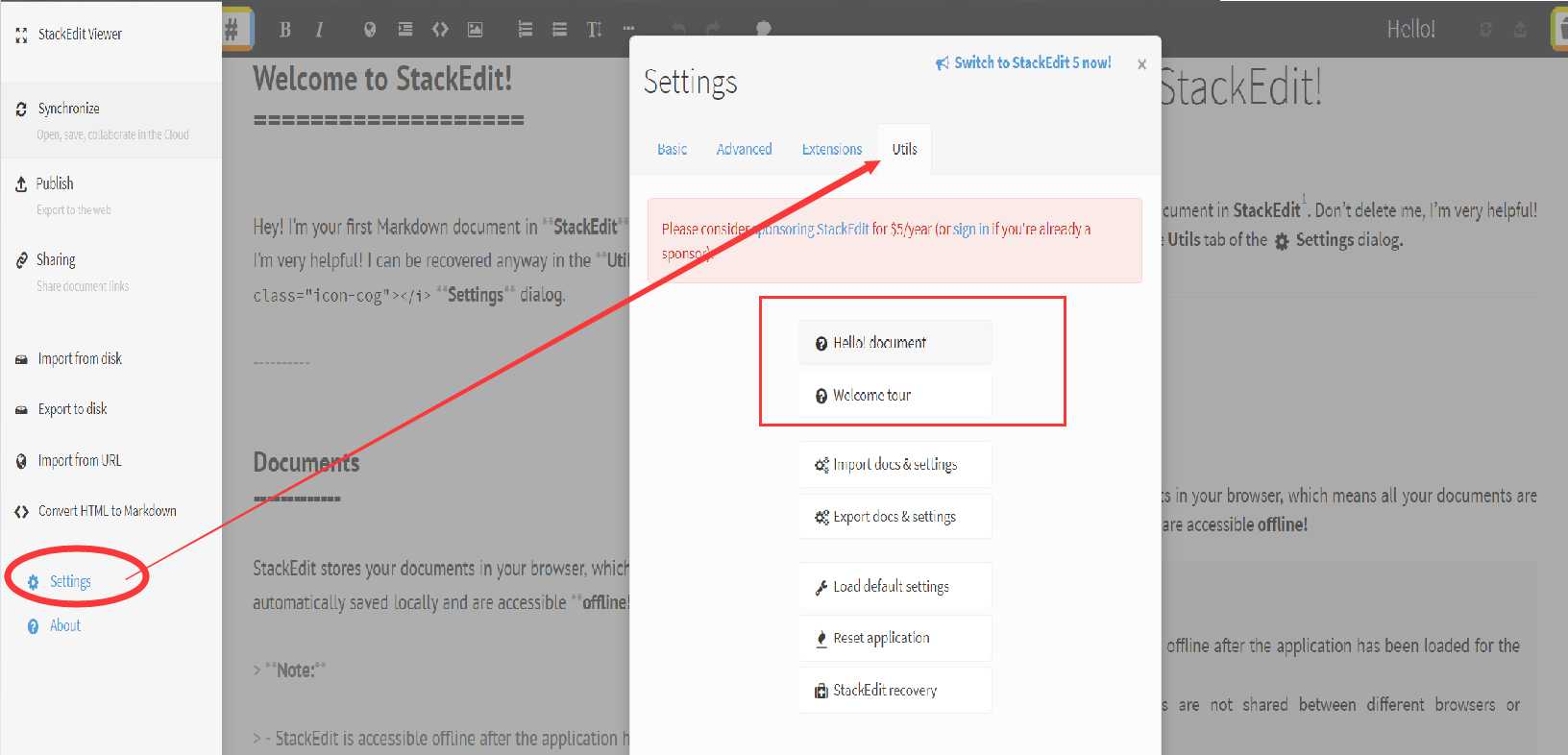This screenshot has height=755, width=1568.
Task: Click Reset application
Action: [x=894, y=639]
